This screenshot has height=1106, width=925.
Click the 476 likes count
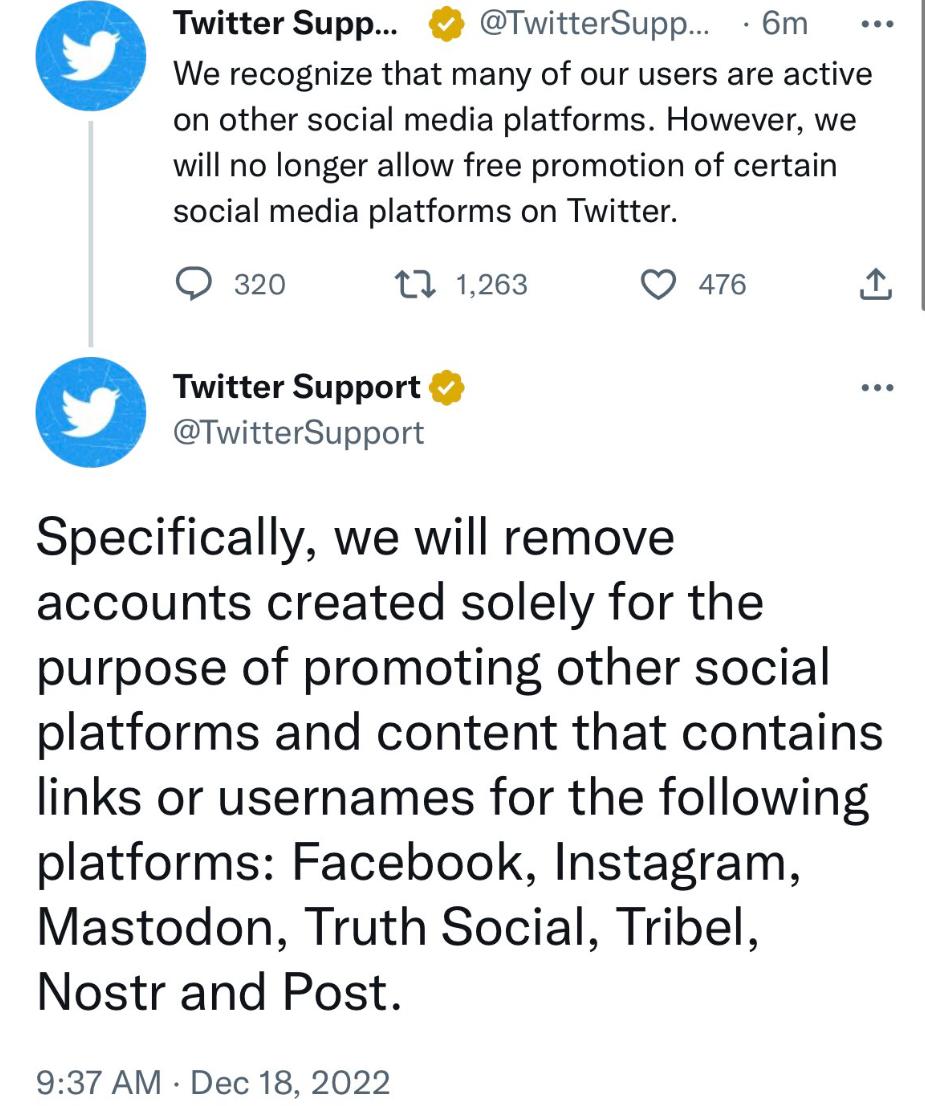pyautogui.click(x=722, y=285)
